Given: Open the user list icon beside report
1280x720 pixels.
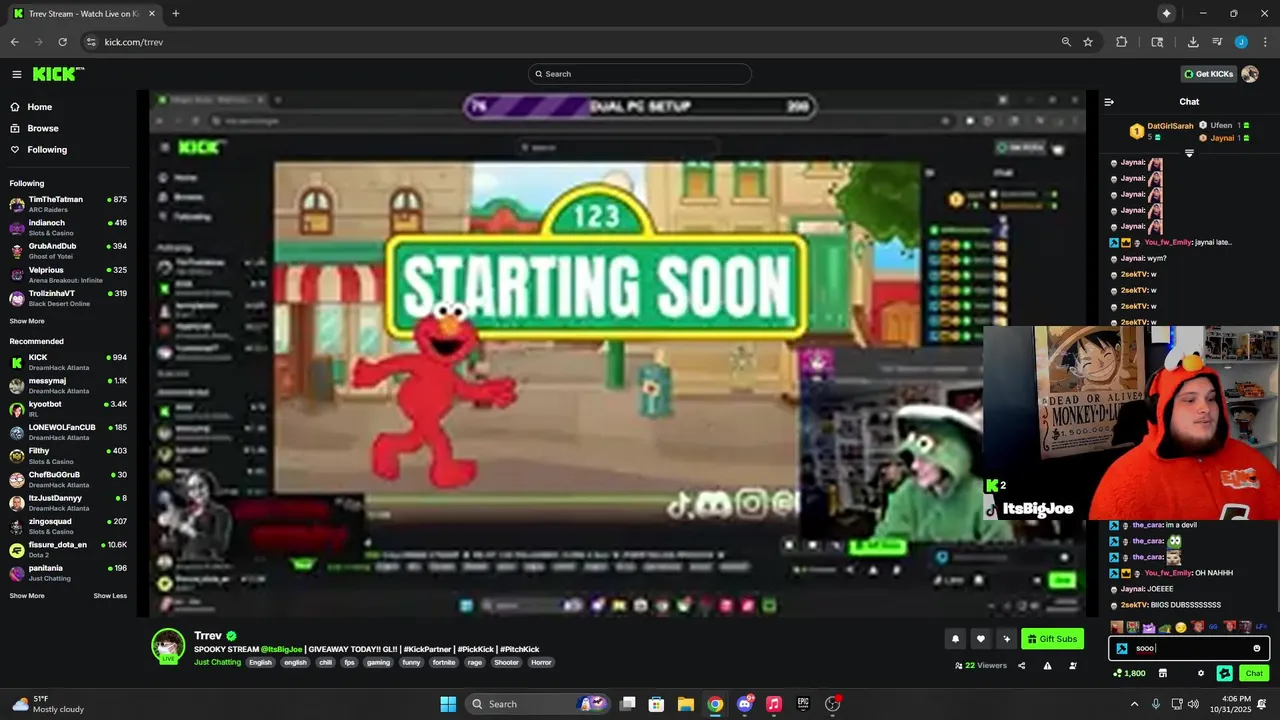Looking at the screenshot, I should 1072,665.
